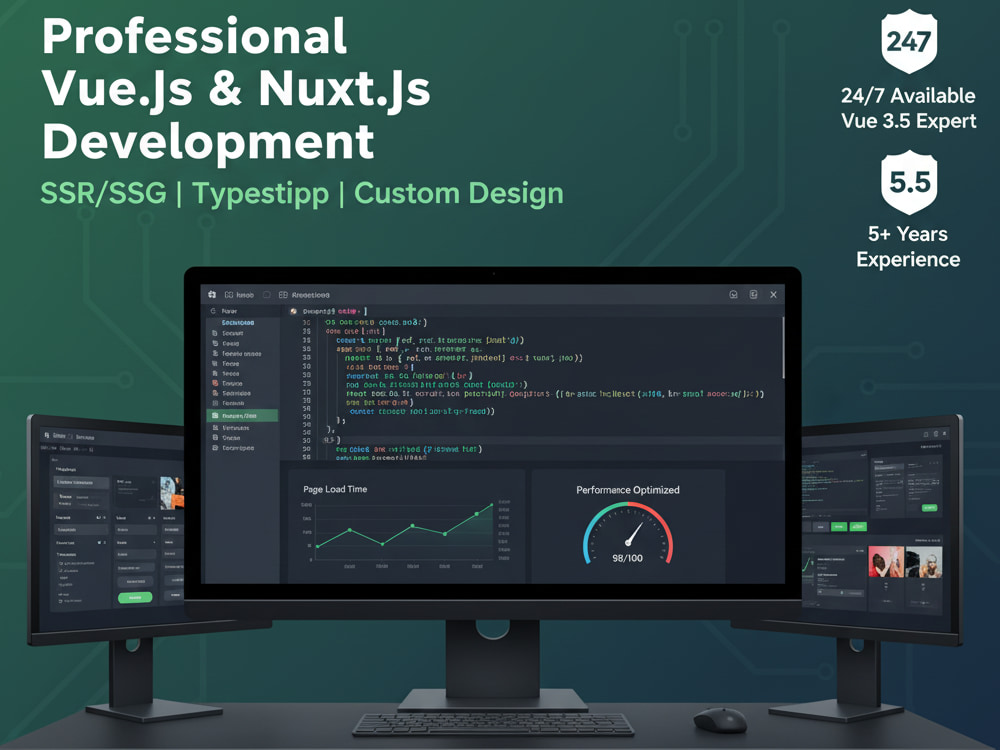Click the grey button beside the green buttons on right monitor
This screenshot has height=750, width=1000.
click(x=820, y=527)
